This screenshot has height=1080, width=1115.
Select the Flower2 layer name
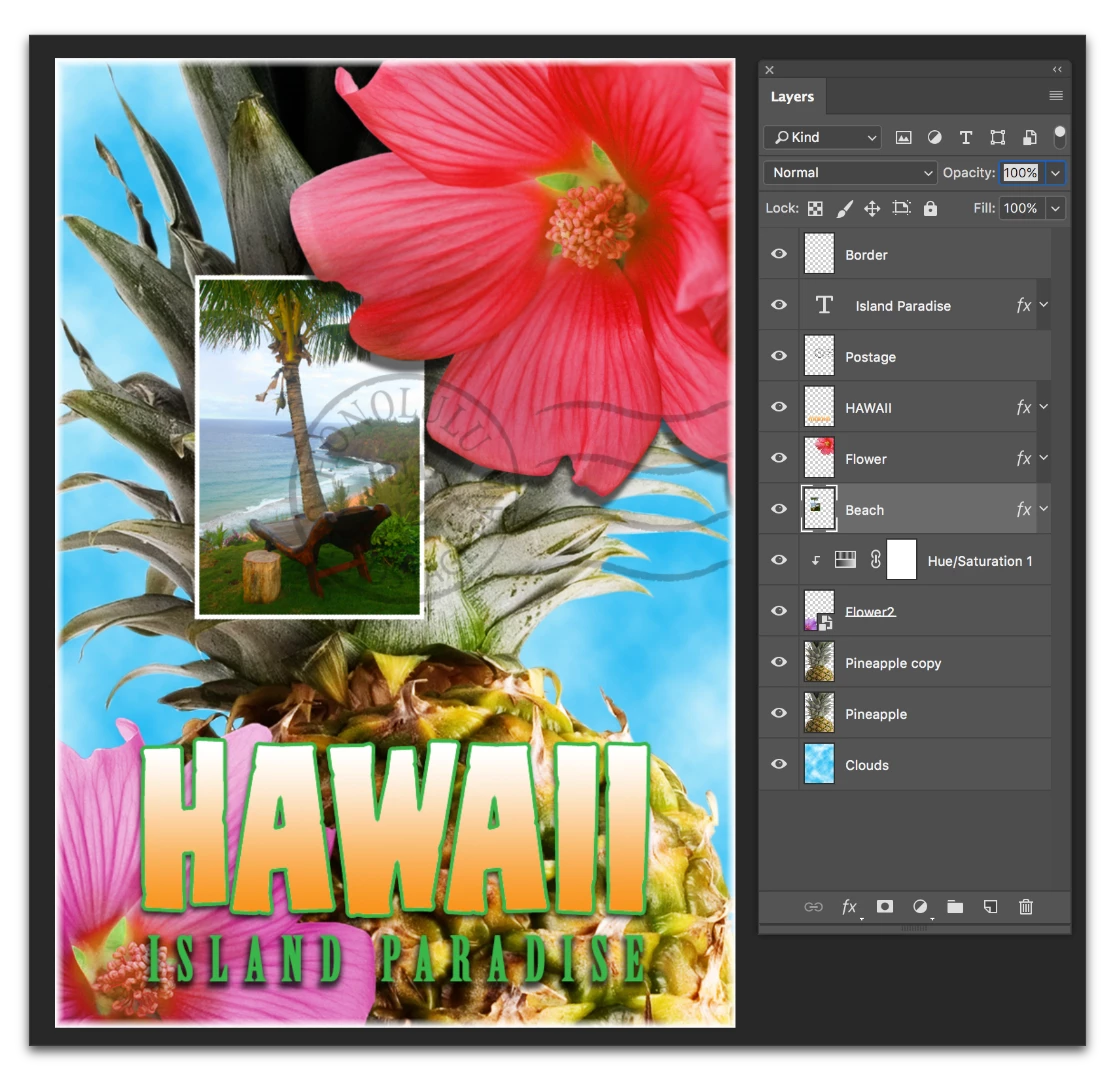point(870,611)
